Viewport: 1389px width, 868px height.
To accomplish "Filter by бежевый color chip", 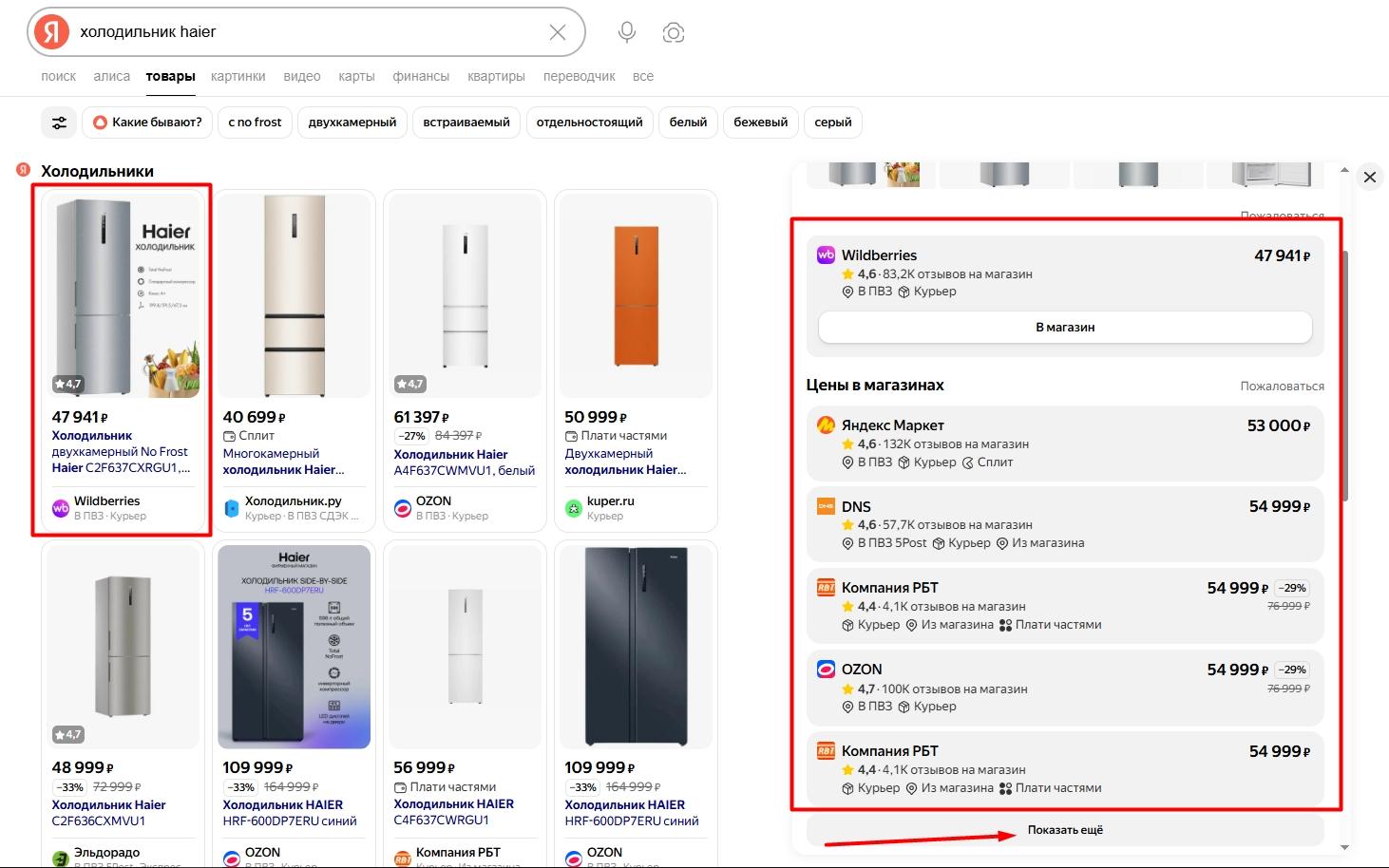I will pyautogui.click(x=761, y=123).
